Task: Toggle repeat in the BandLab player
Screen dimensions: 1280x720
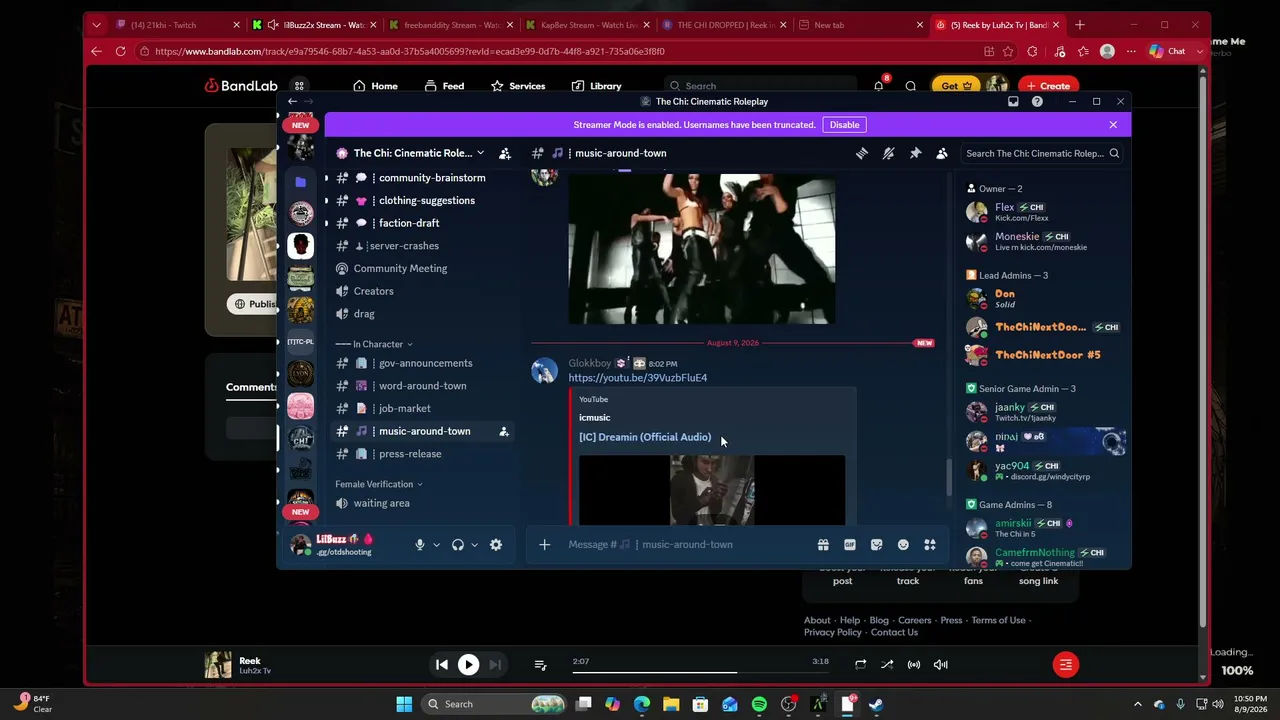Action: pos(860,665)
